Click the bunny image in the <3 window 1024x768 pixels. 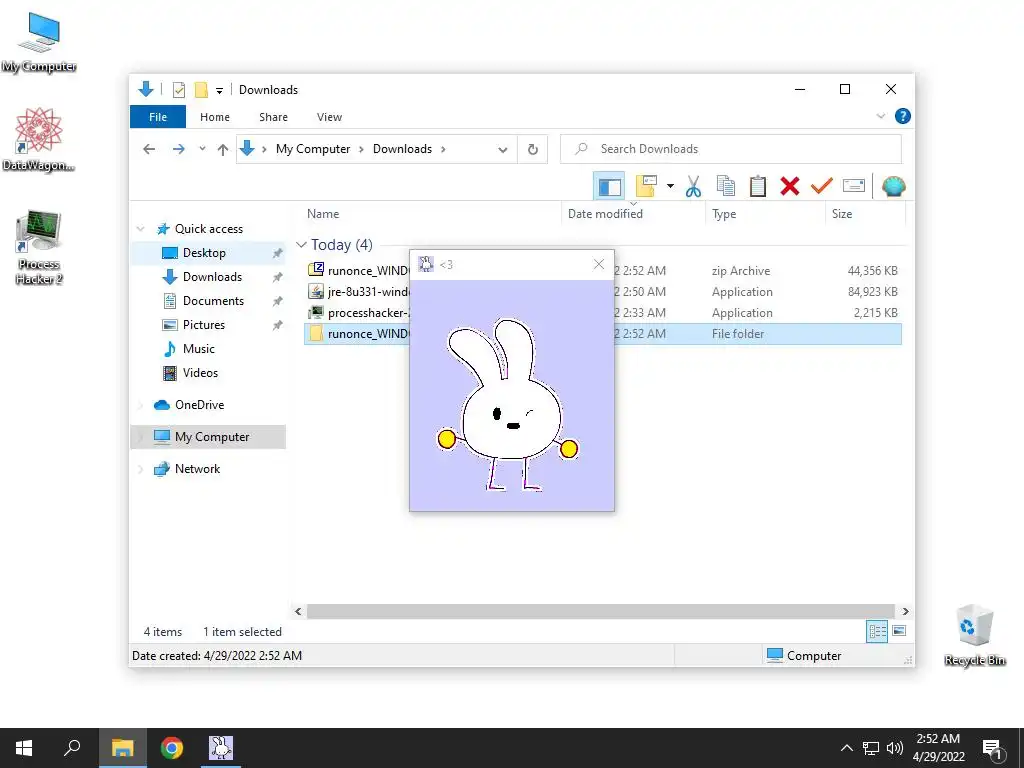pos(511,396)
